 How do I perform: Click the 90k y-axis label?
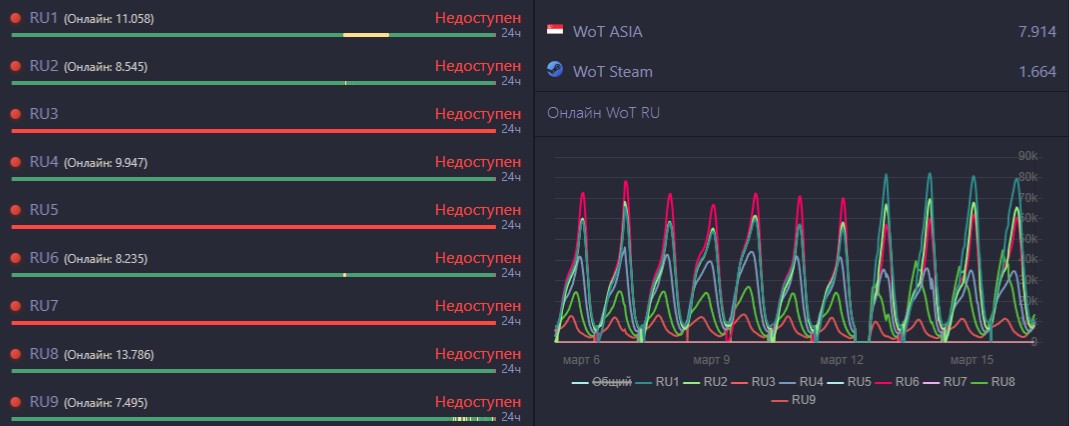[1027, 156]
